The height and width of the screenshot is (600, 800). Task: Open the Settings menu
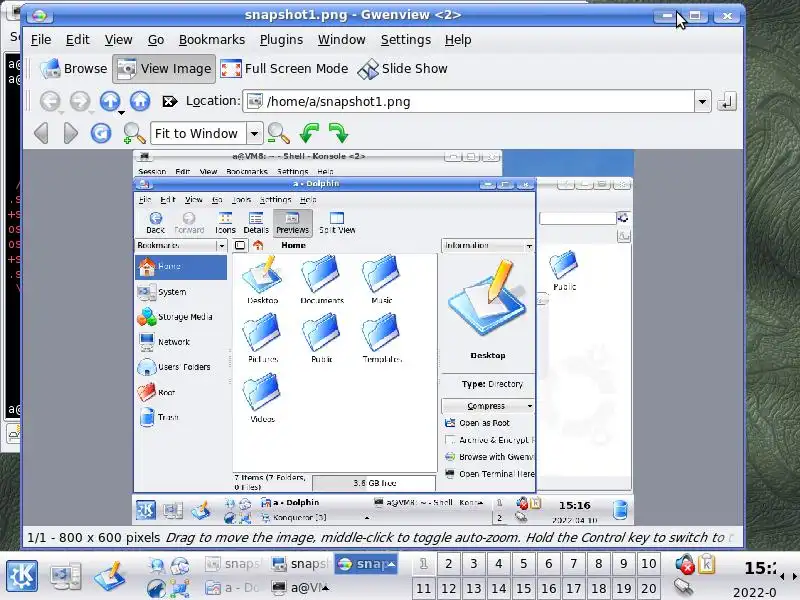click(x=406, y=40)
